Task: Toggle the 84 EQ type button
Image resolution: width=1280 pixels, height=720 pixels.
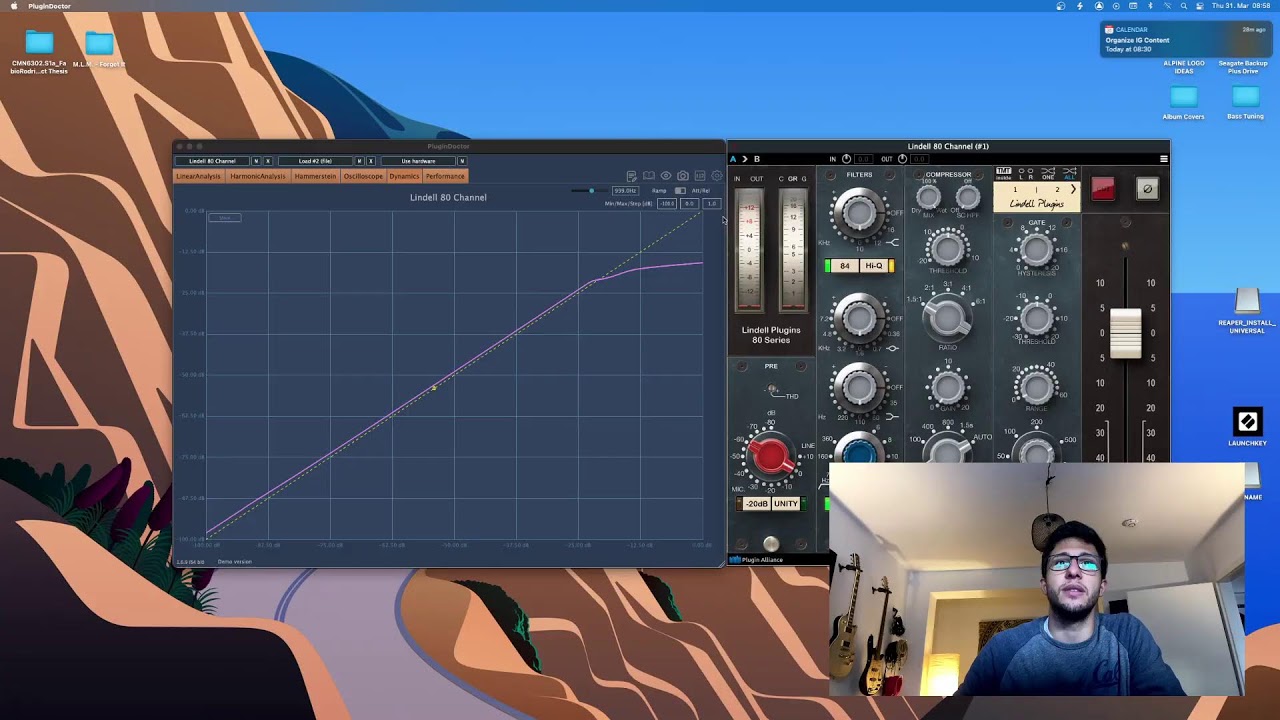Action: (x=845, y=266)
